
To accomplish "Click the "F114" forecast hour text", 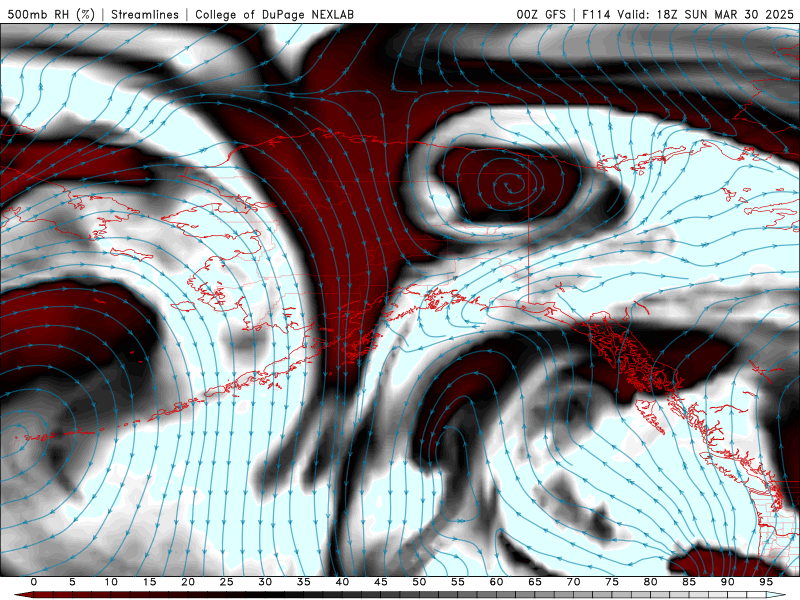I will 596,14.
